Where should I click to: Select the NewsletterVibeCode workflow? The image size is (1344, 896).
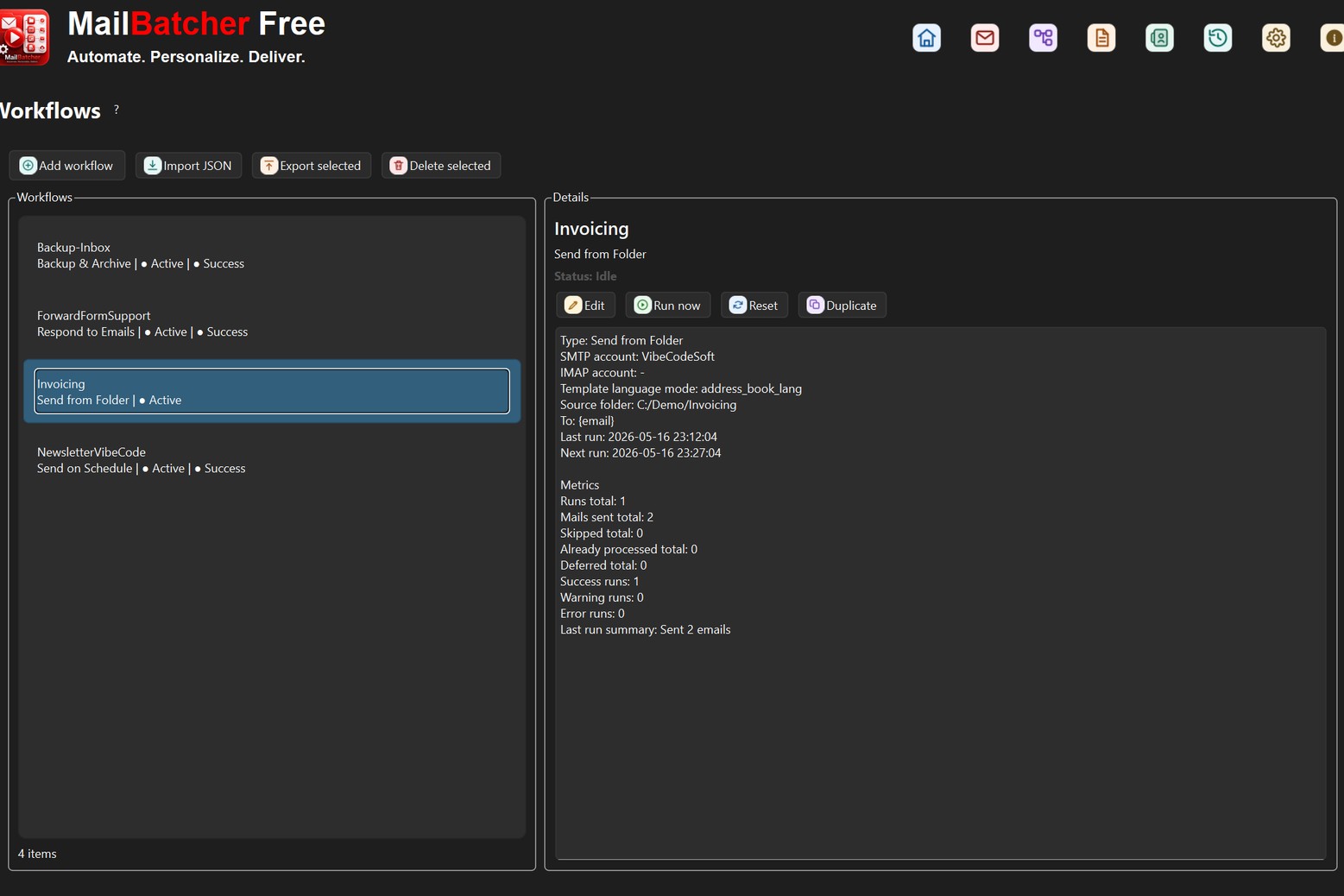coord(272,460)
